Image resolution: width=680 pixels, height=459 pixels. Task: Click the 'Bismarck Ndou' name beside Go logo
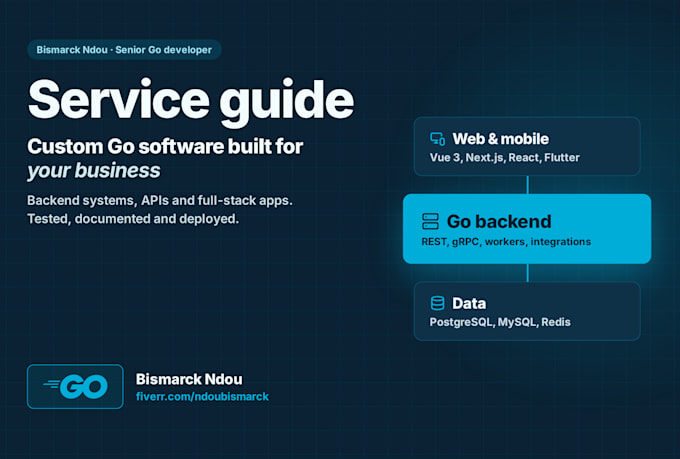pos(189,379)
